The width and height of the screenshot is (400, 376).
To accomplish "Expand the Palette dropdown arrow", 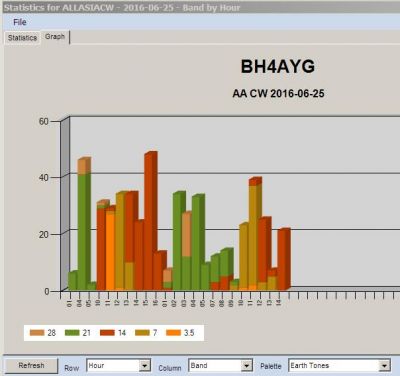I will (x=384, y=366).
